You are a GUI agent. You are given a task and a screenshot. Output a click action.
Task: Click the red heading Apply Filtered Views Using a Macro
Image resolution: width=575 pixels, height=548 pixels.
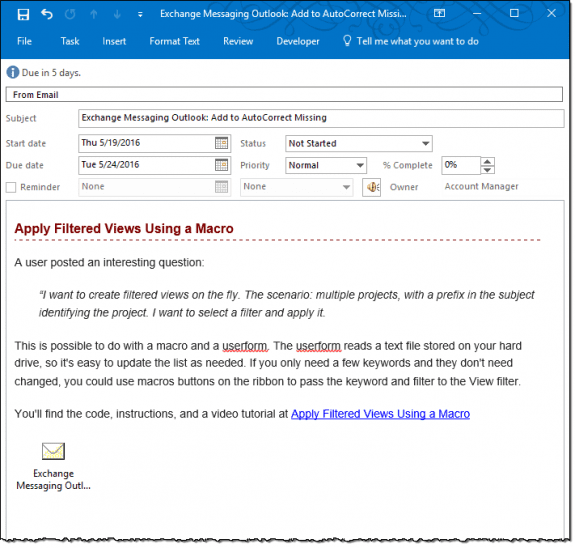[x=124, y=229]
